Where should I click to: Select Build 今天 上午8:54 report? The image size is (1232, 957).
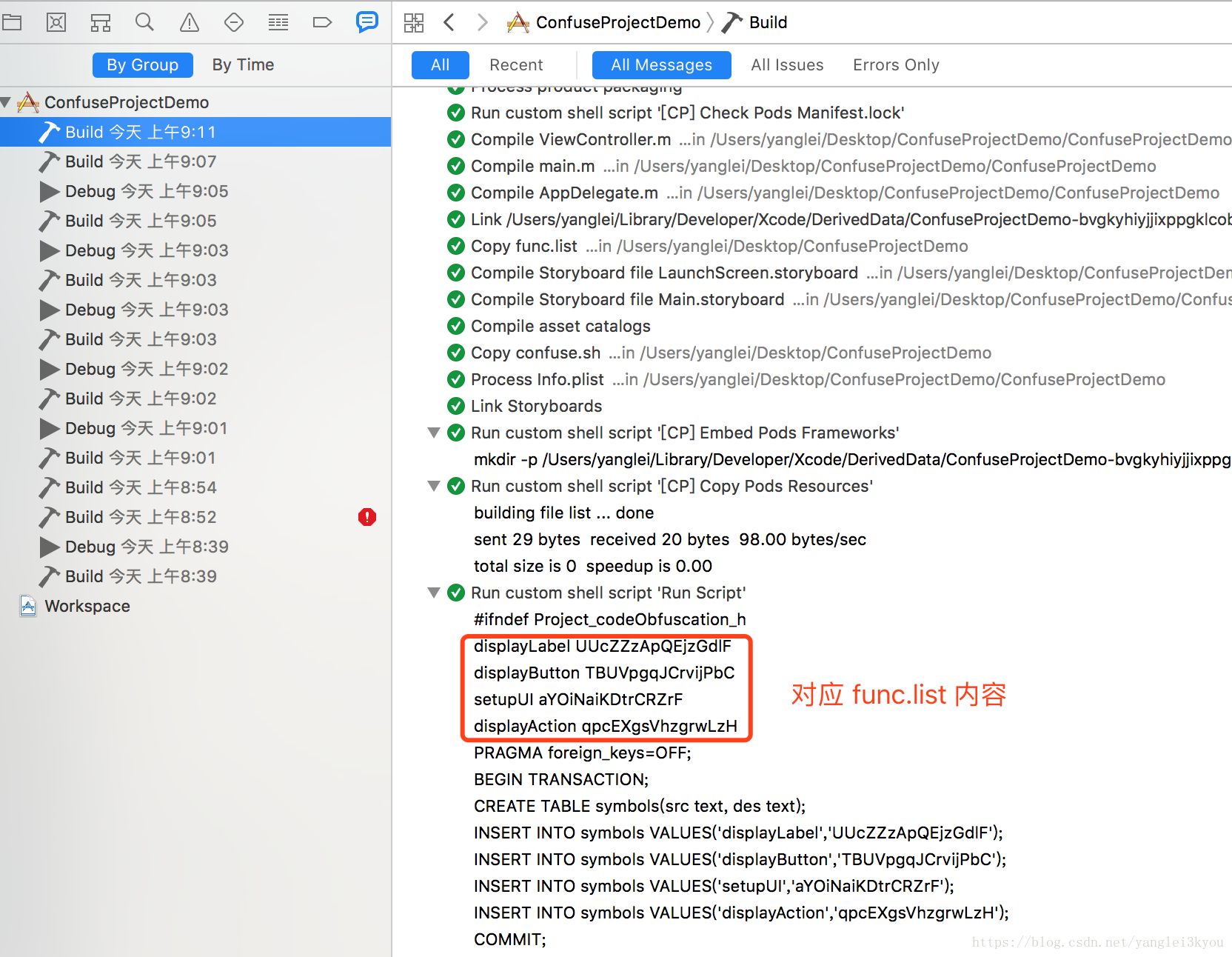pos(195,487)
